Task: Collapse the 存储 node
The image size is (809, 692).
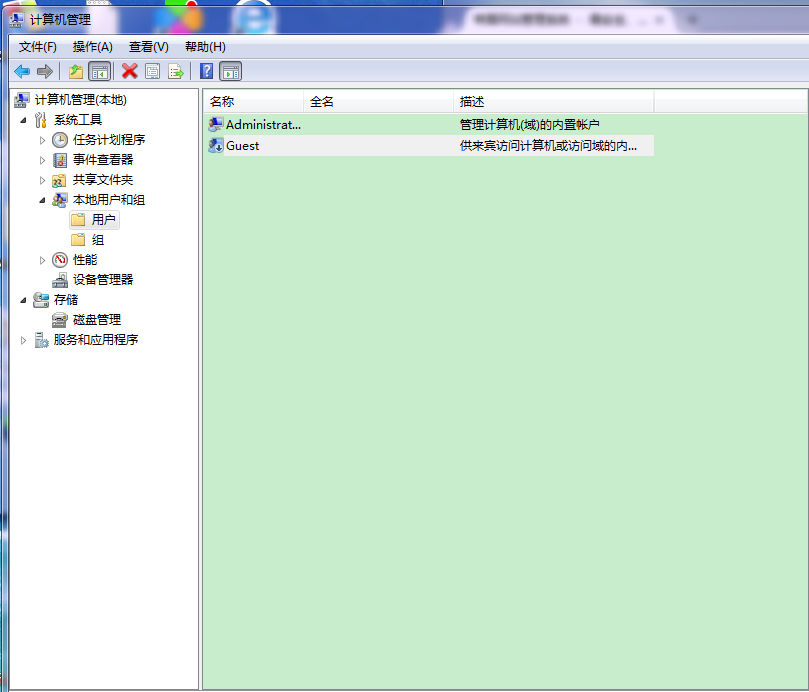Action: (x=23, y=300)
